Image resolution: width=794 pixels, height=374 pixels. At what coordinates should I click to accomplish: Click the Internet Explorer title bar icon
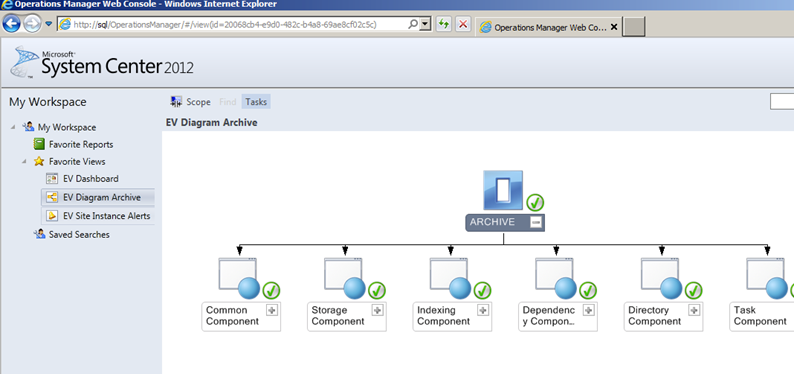7,5
